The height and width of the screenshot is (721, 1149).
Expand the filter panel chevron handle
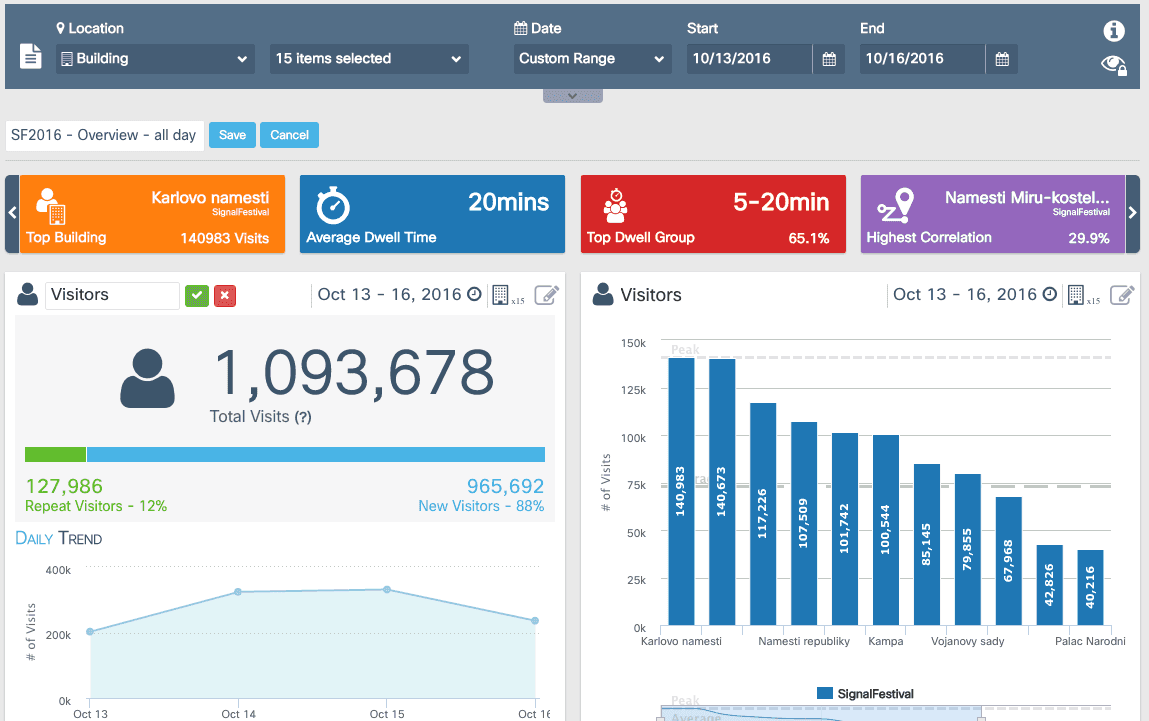pos(572,96)
